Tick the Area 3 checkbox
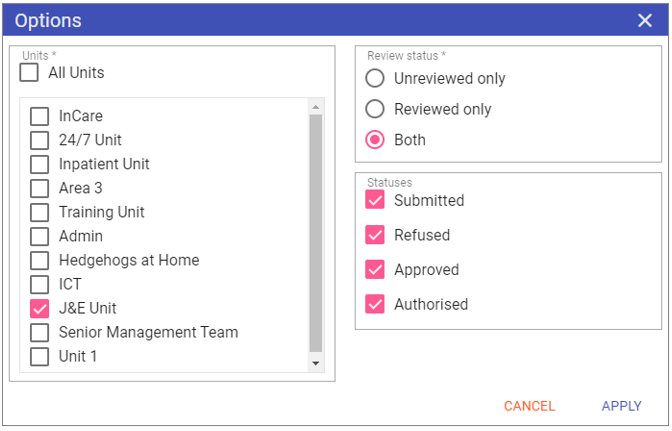 (39, 188)
